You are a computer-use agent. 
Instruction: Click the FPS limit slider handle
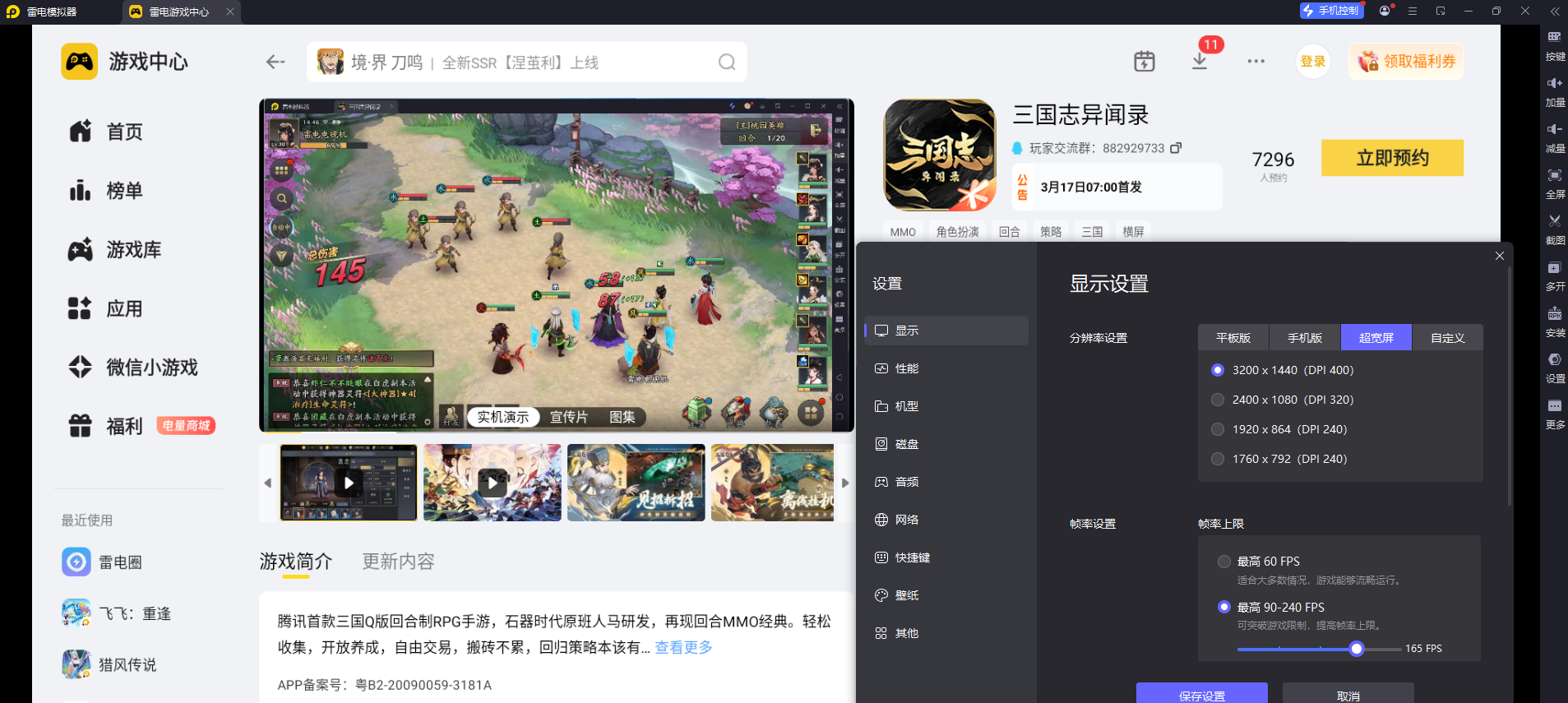[x=1357, y=649]
